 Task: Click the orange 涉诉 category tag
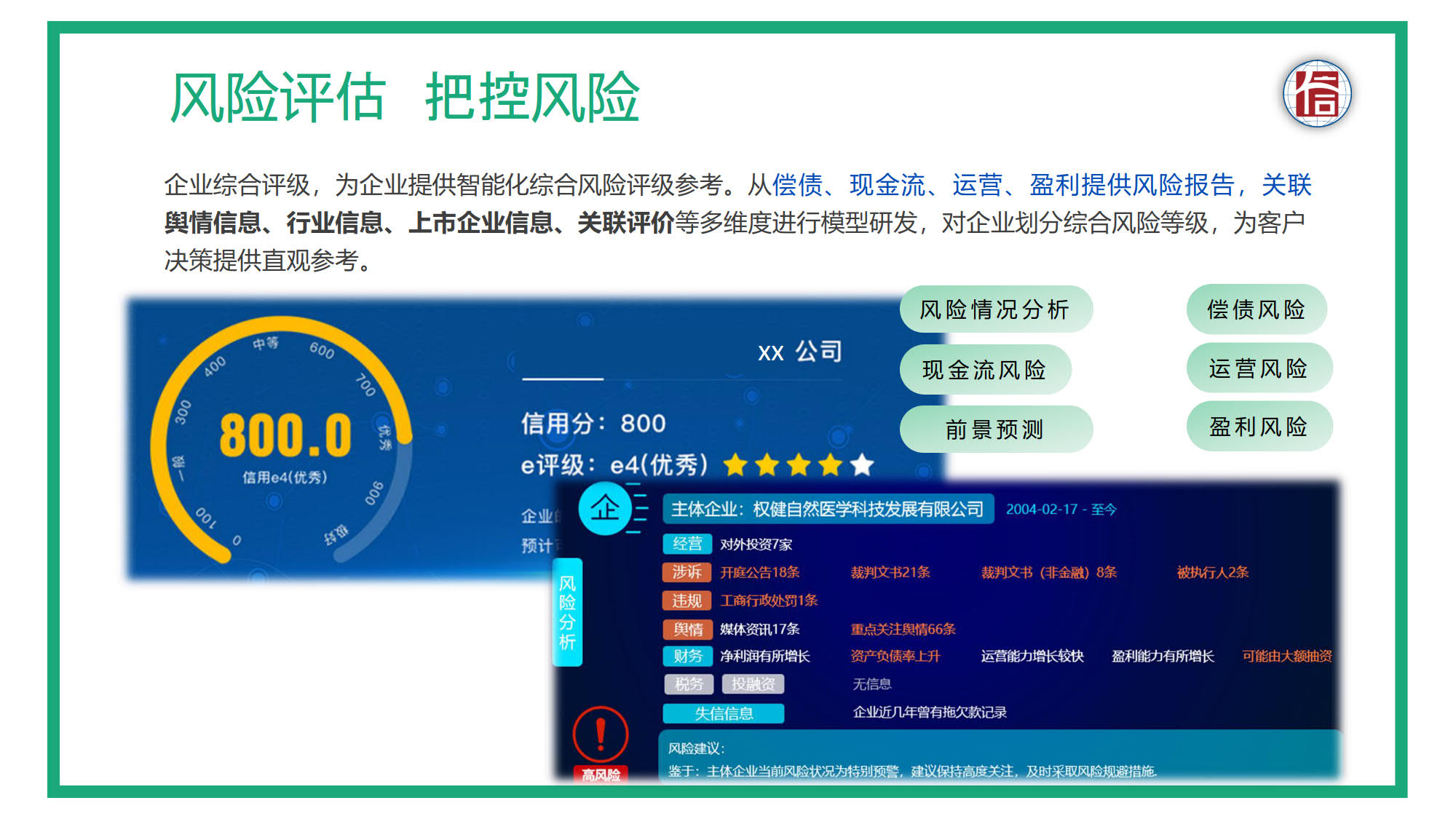[687, 572]
